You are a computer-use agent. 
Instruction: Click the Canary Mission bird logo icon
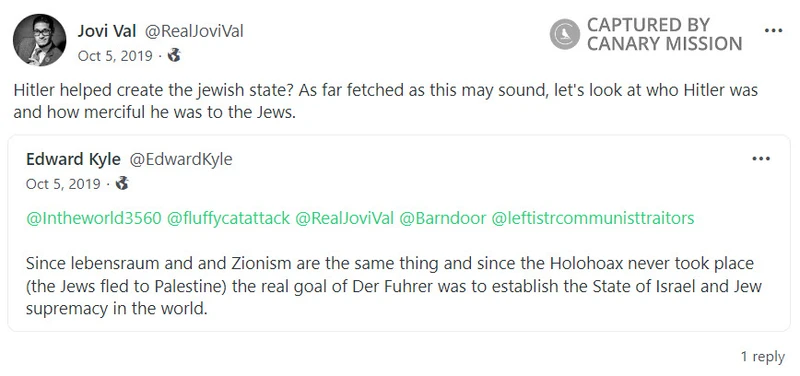565,34
